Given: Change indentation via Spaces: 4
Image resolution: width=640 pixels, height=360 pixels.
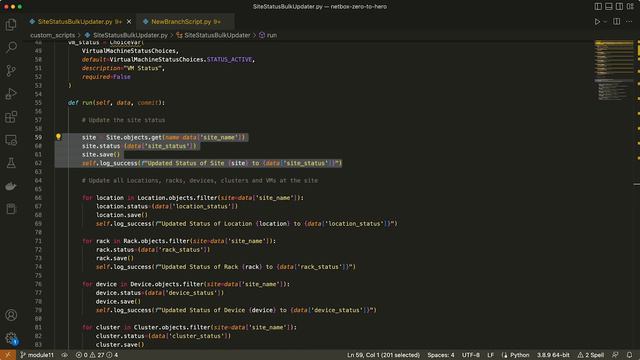Looking at the screenshot, I should tap(441, 355).
